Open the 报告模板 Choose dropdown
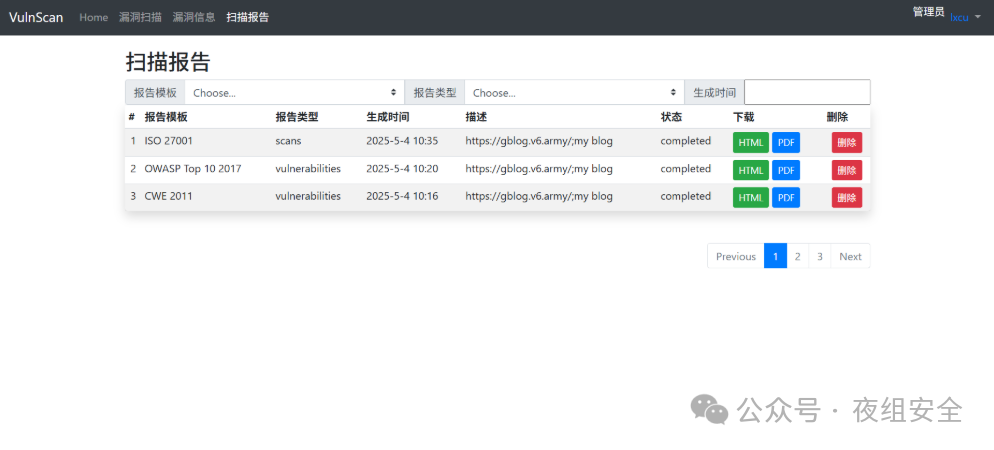Viewport: 994px width, 450px height. point(295,93)
